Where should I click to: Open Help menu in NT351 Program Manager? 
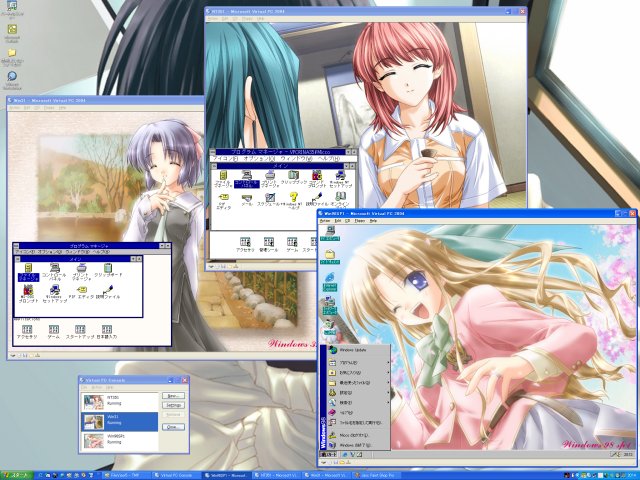[329, 158]
